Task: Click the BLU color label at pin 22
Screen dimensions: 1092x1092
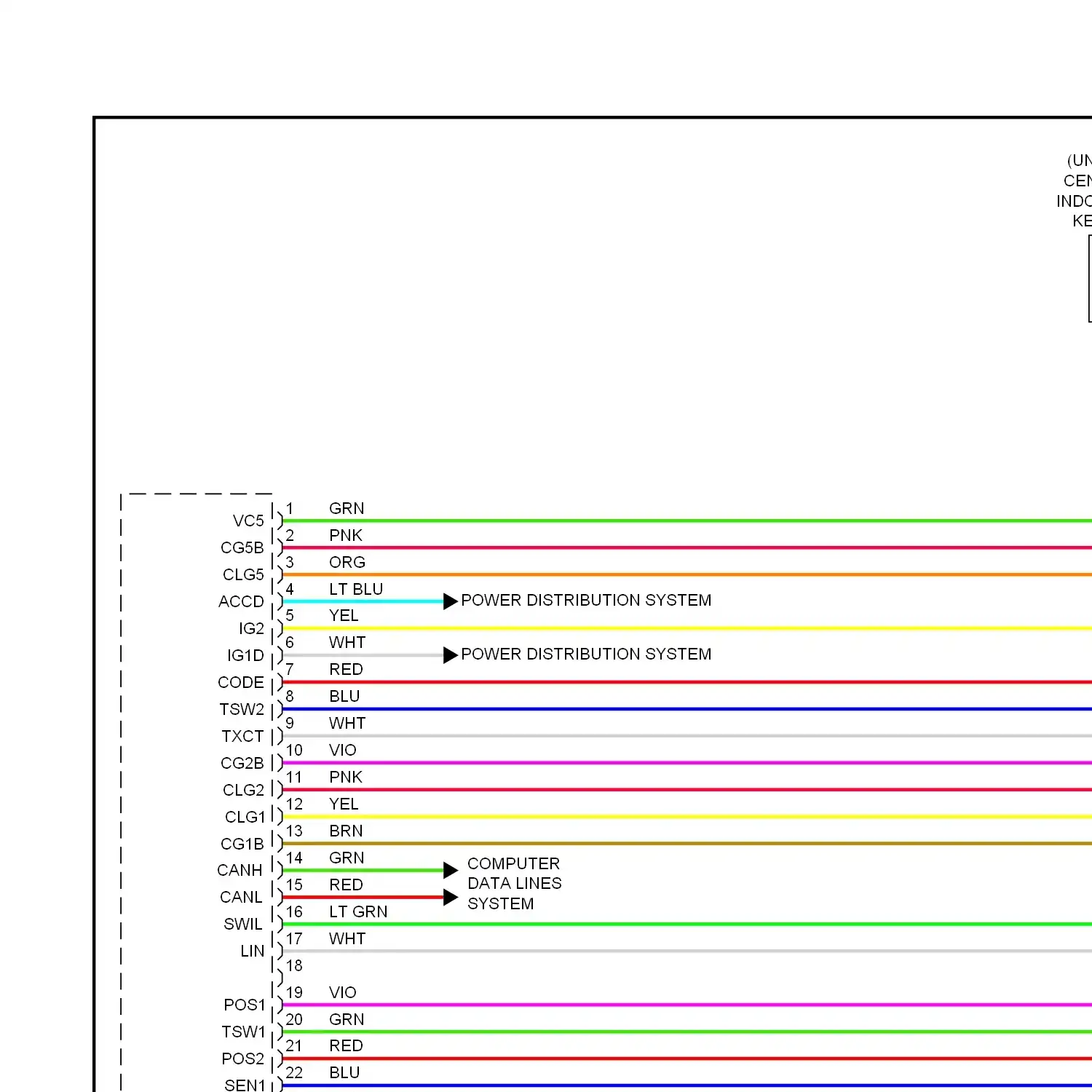Action: click(344, 1073)
